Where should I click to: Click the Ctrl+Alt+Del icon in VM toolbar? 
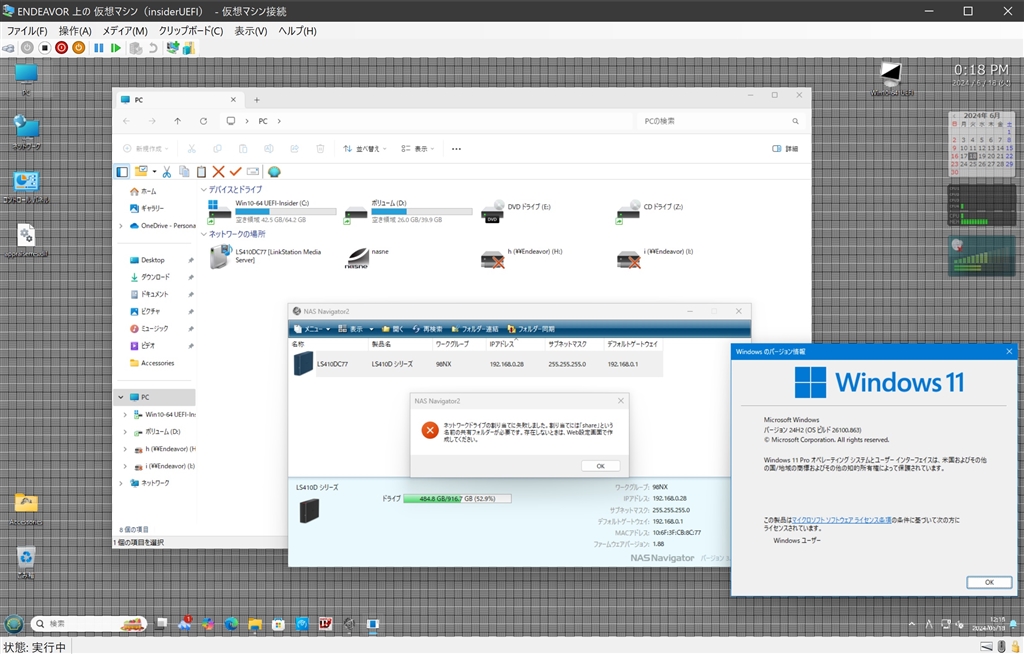coord(8,48)
